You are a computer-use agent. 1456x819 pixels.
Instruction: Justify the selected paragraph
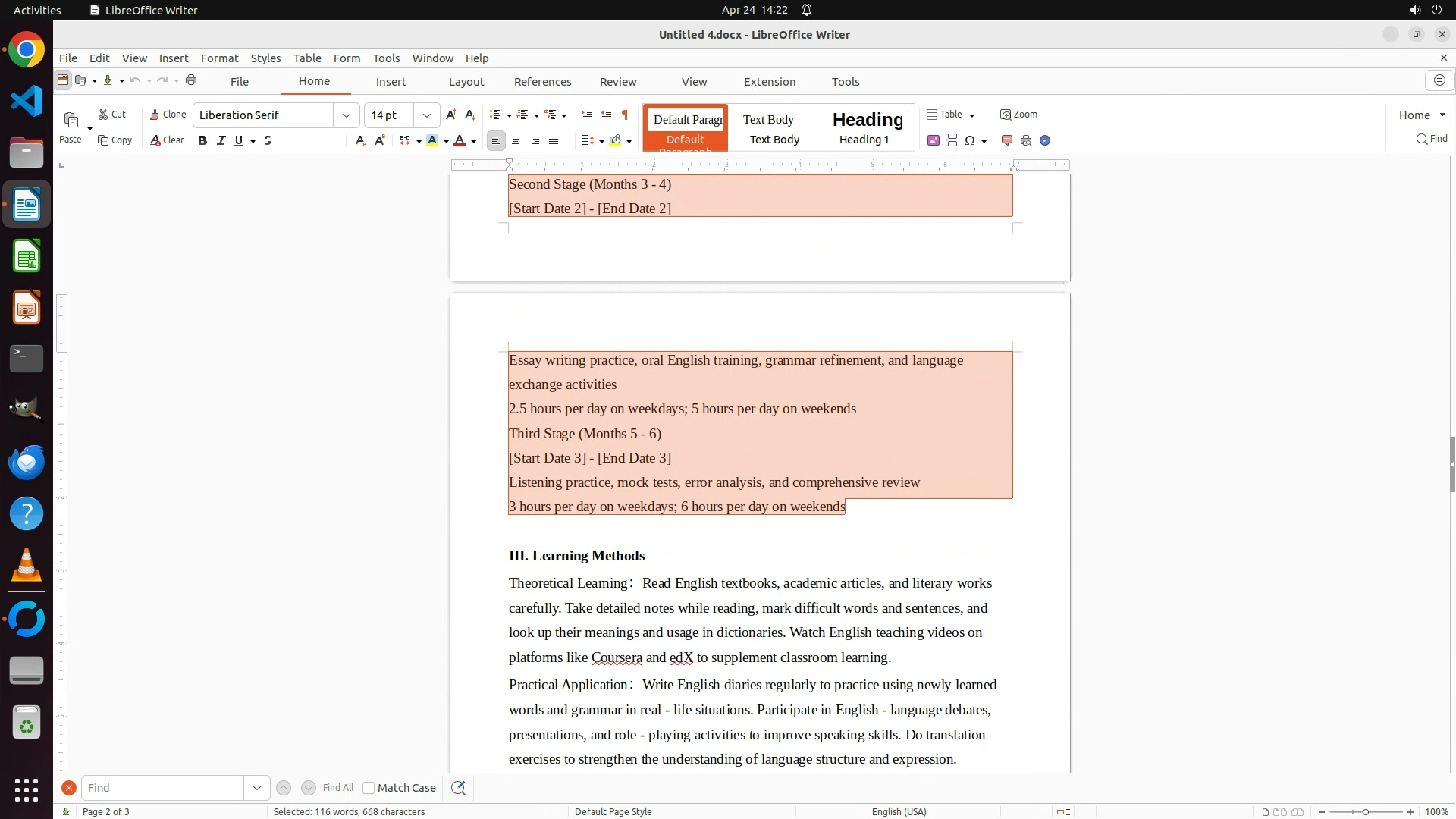[x=554, y=140]
